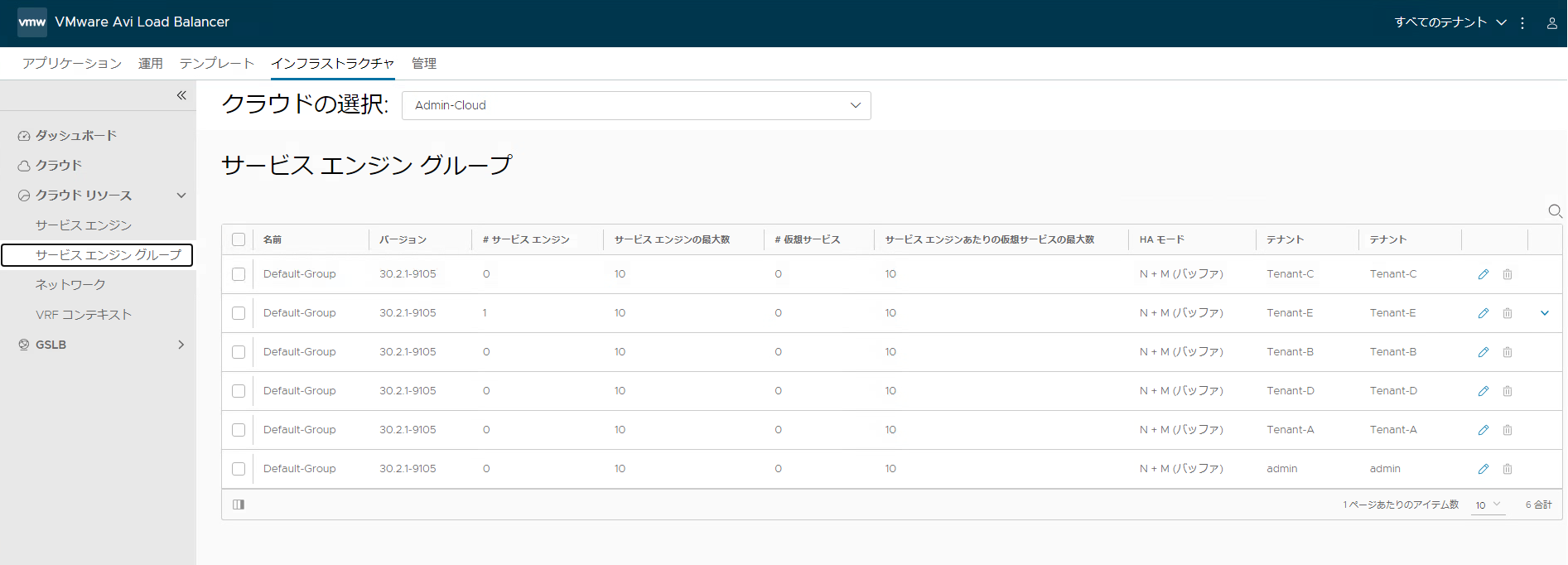The image size is (1568, 565).
Task: Open the column chooser icon in table footer
Action: point(239,505)
